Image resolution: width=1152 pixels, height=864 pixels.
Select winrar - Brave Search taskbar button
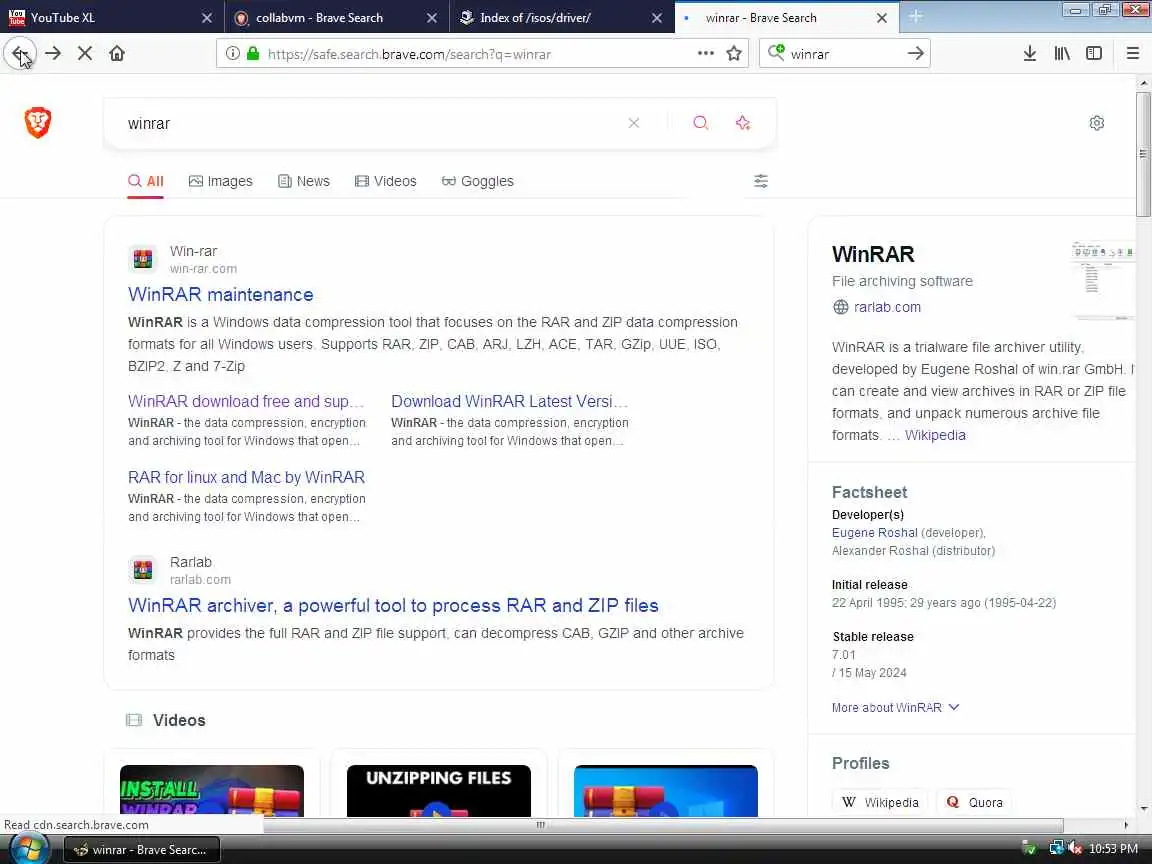coord(142,850)
